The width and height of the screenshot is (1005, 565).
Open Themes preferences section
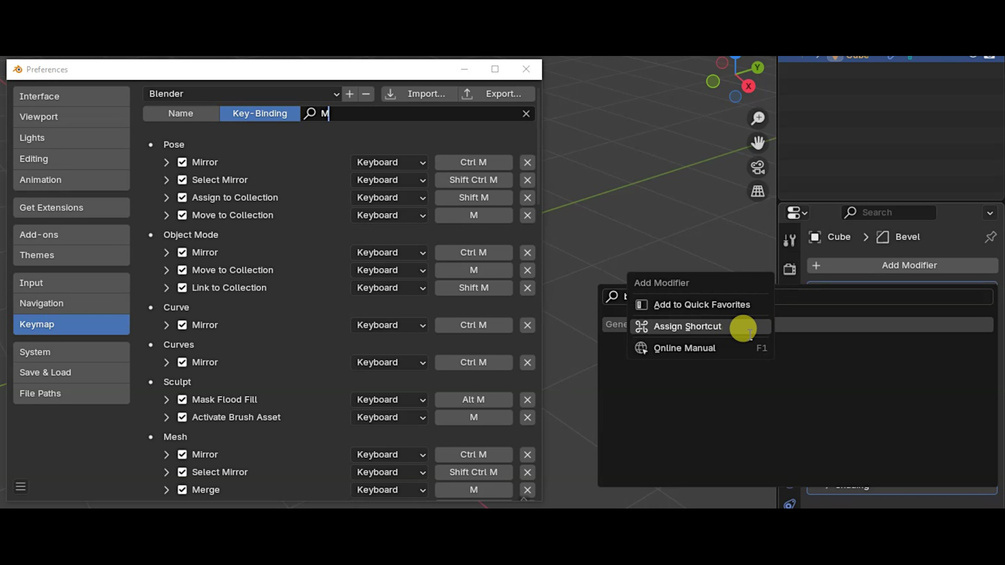click(71, 255)
